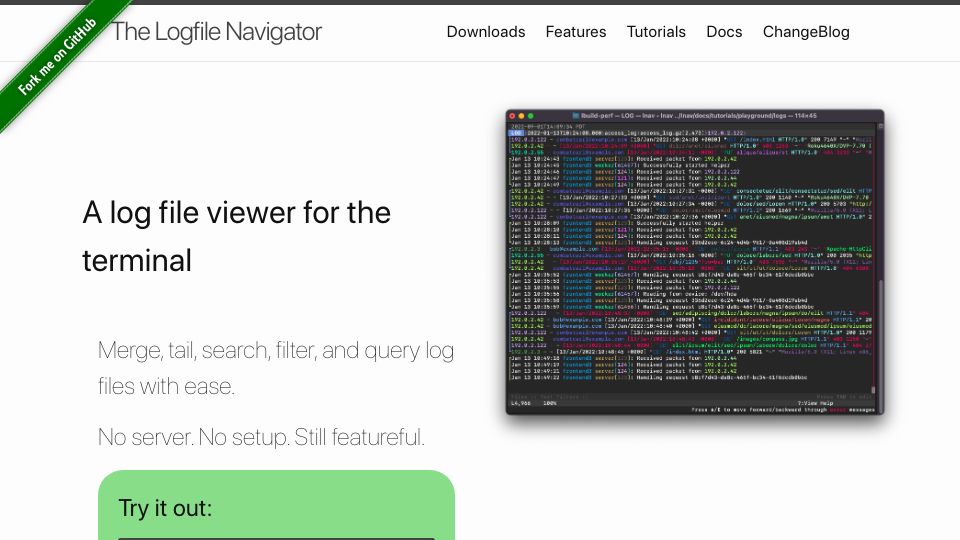
Task: Visit the ChangeBlog page
Action: (806, 32)
